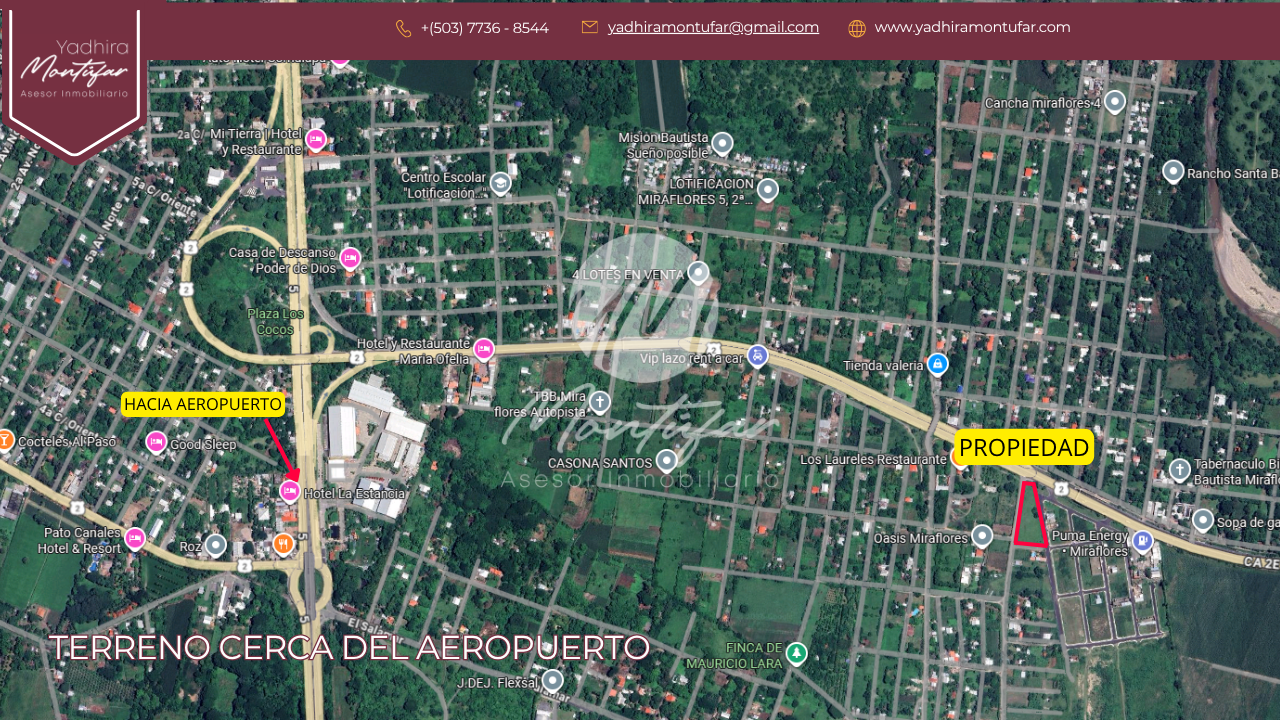Click the Pato Canales Hotel & Resort pin

click(134, 538)
